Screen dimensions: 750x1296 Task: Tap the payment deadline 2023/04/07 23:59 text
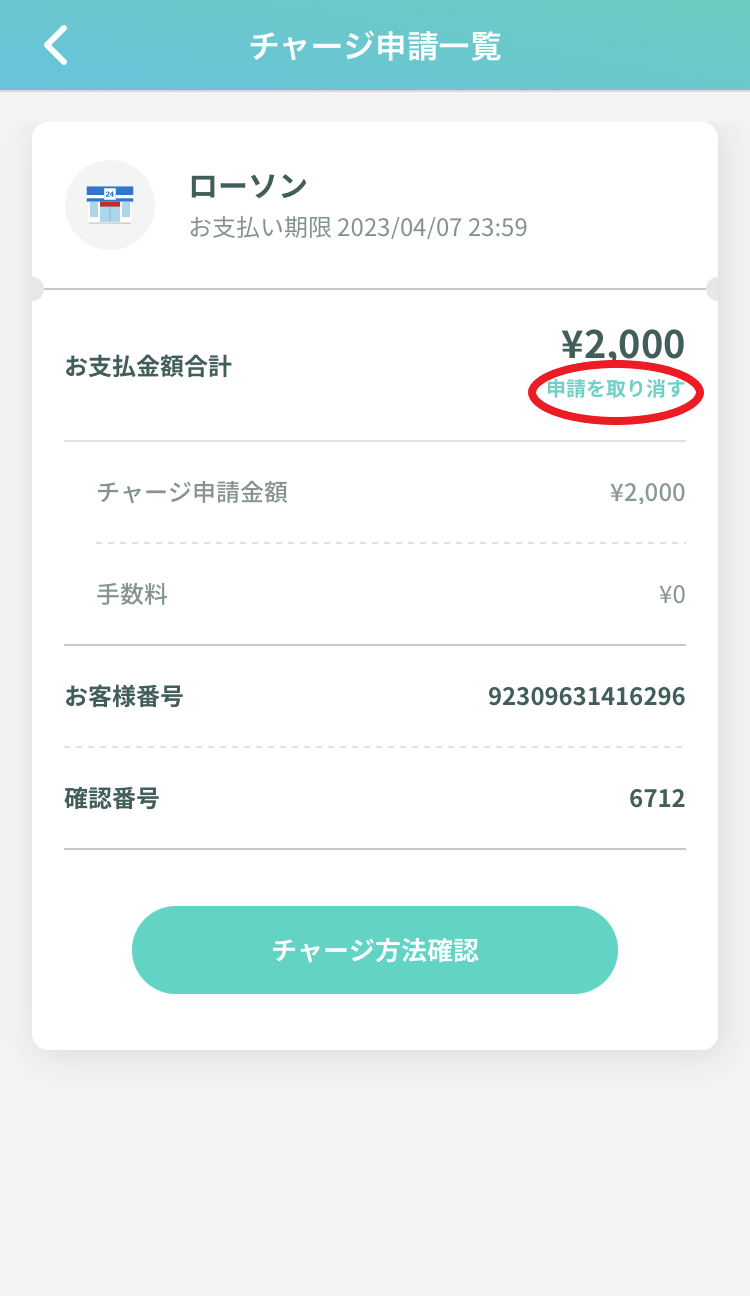click(432, 228)
